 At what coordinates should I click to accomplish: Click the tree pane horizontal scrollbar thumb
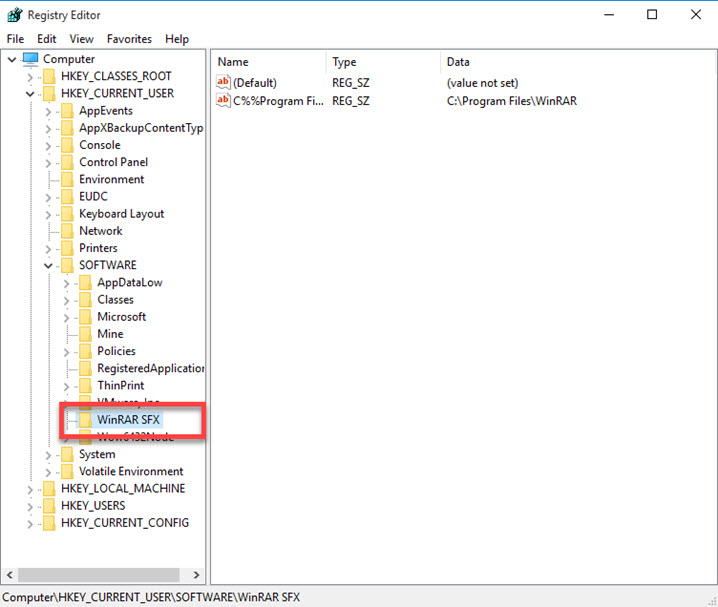click(98, 574)
